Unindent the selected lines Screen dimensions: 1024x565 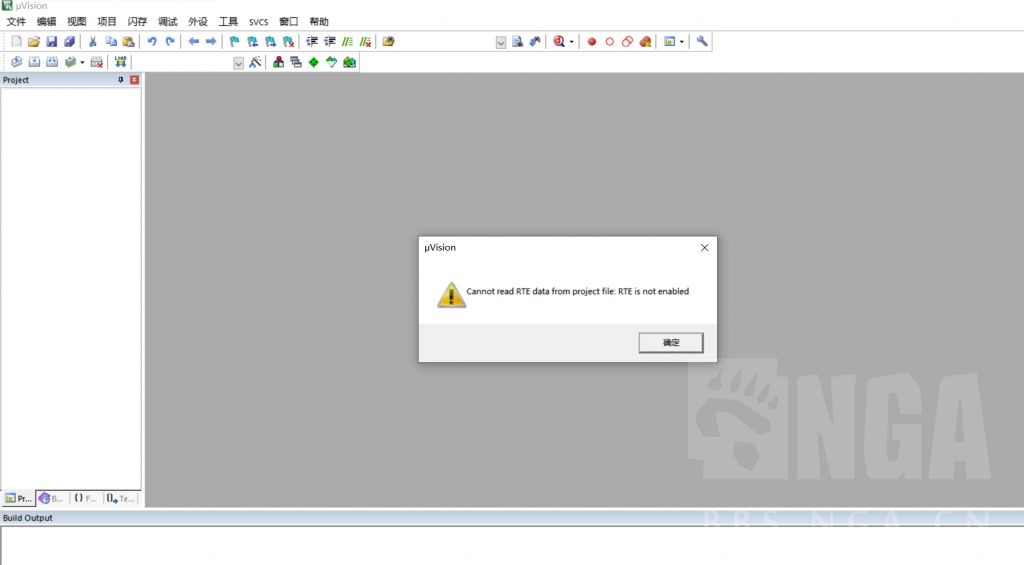330,42
